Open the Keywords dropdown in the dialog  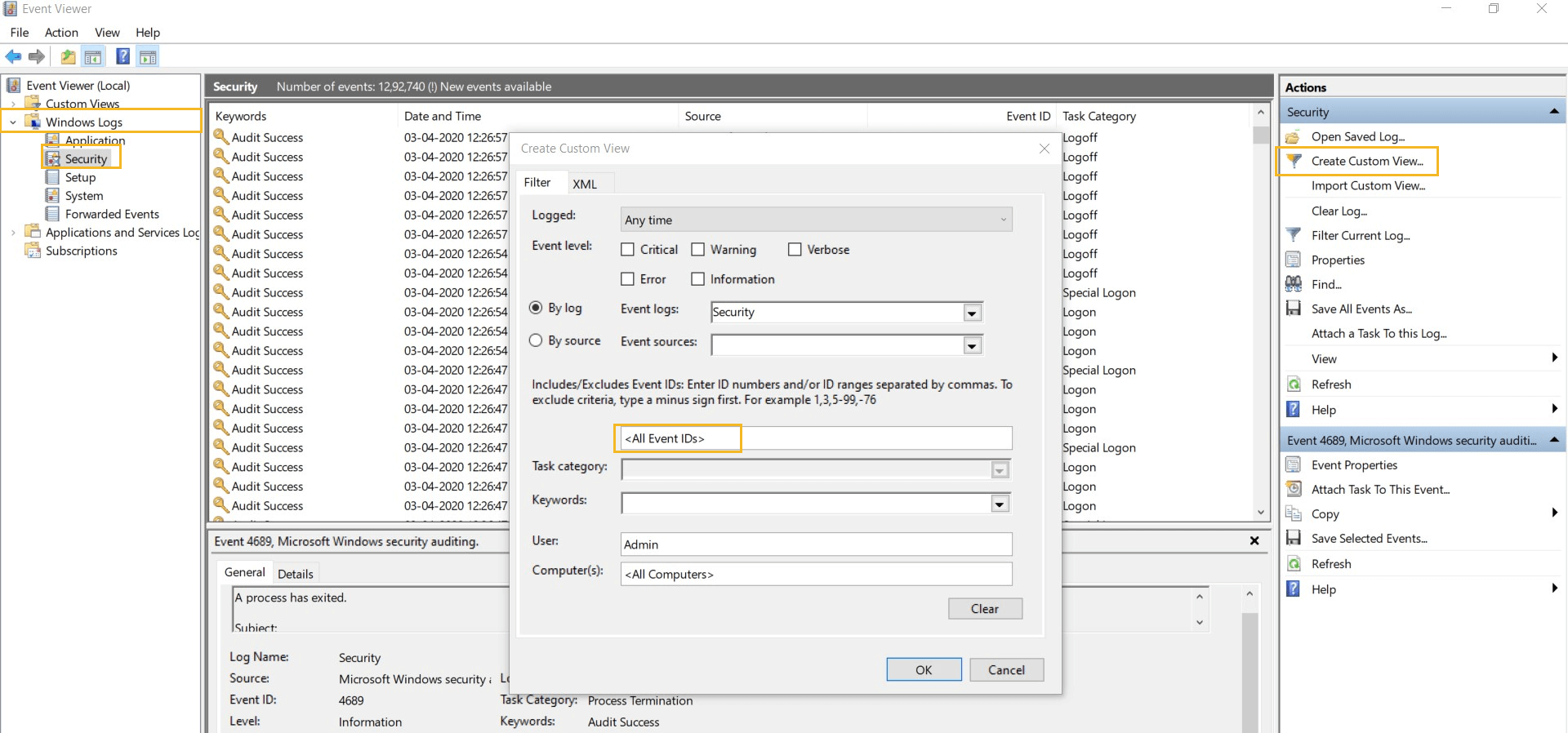pyautogui.click(x=1000, y=504)
